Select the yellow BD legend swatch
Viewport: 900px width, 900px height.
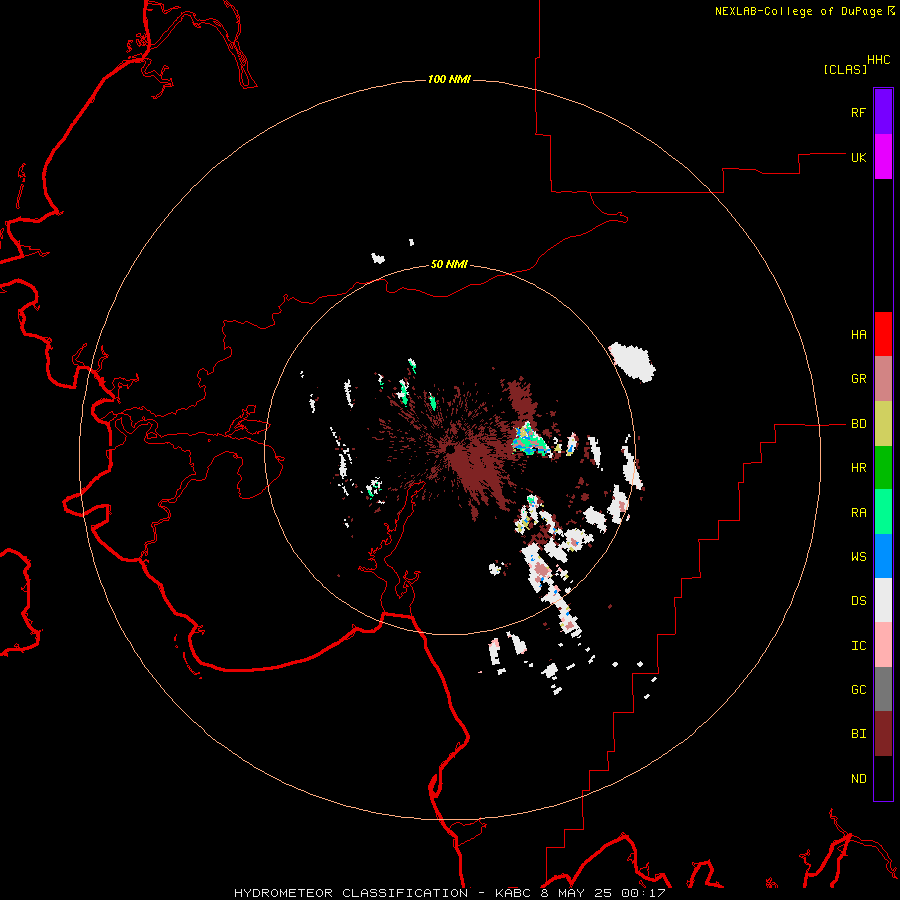pos(883,424)
